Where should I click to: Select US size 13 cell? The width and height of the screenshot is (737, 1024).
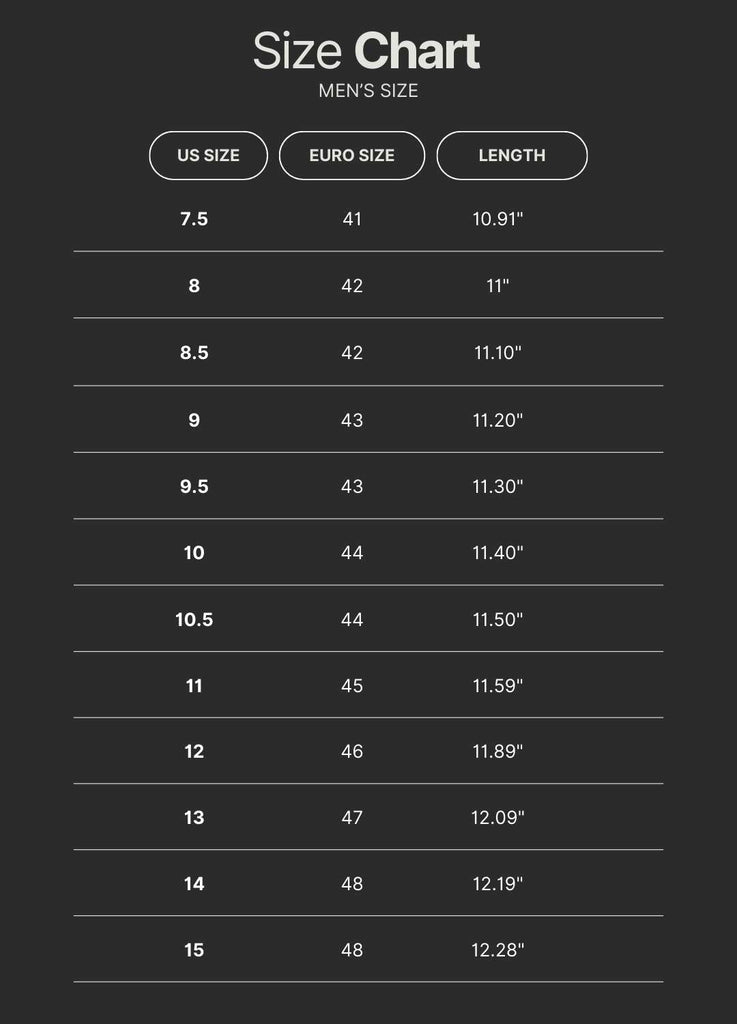click(x=194, y=817)
